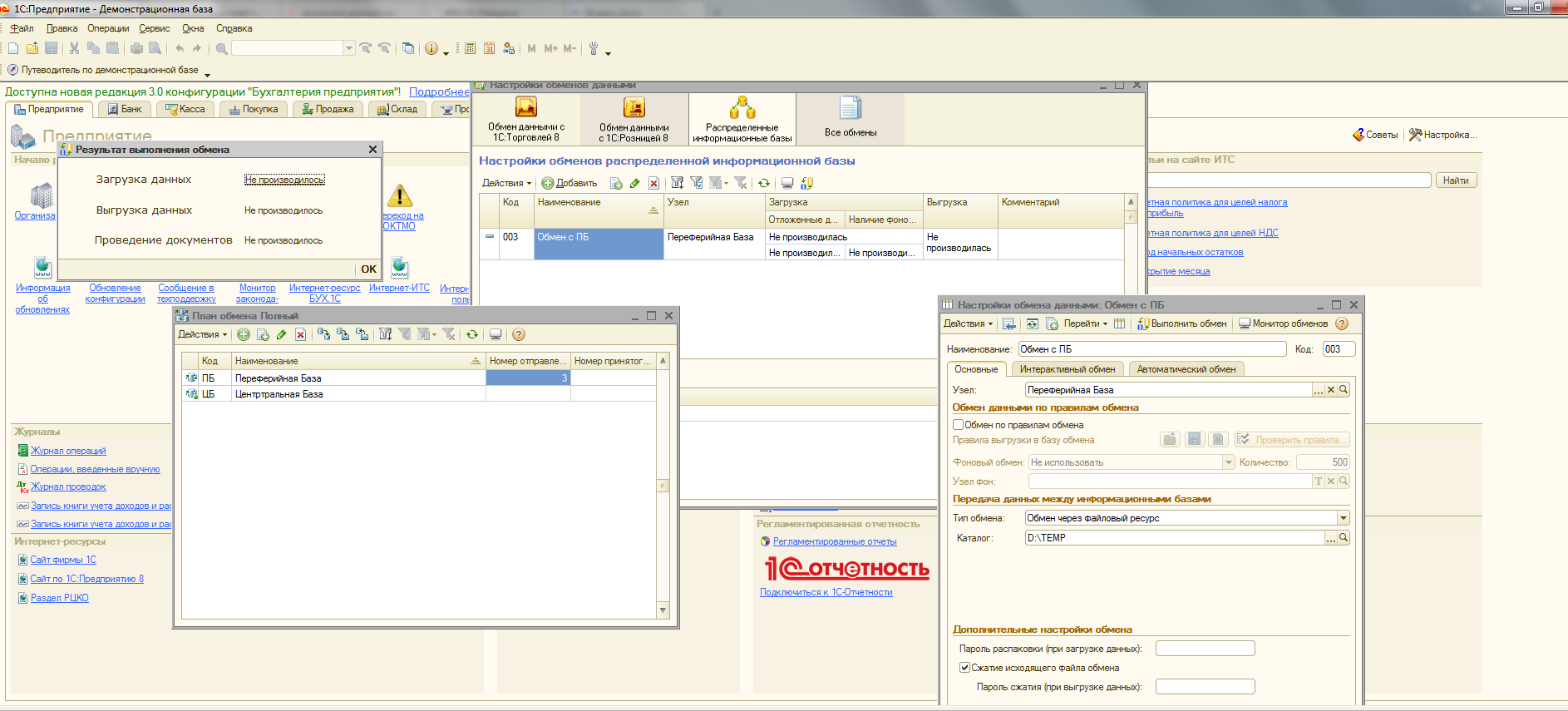1568x711 pixels.
Task: Select Переферийная База row in План обмена
Action: 419,378
